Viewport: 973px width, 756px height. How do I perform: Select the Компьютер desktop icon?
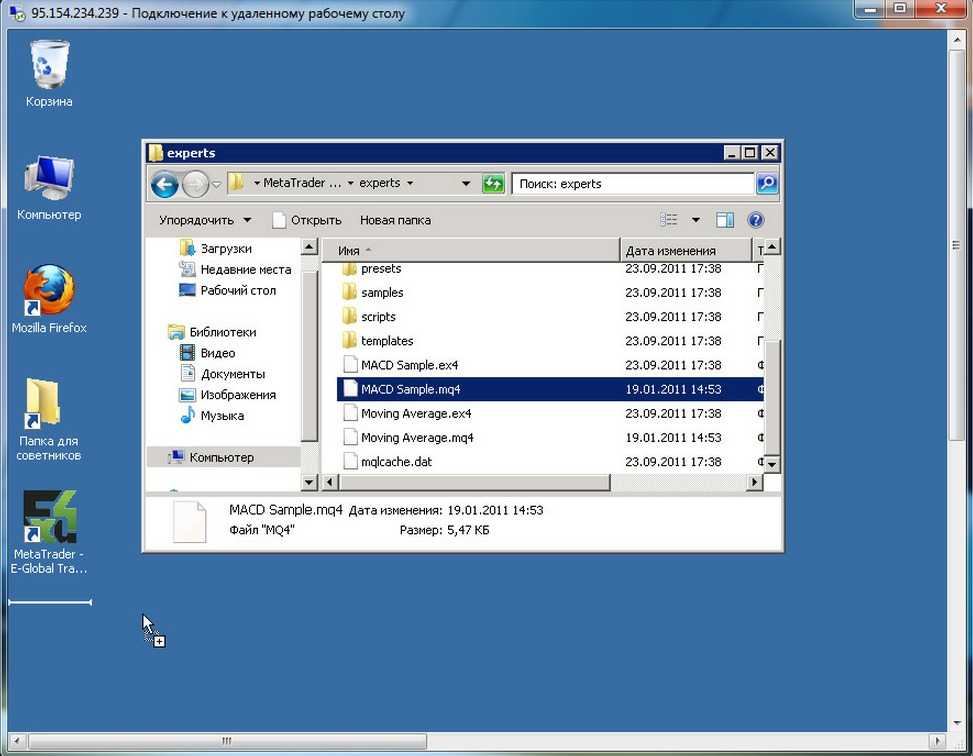coord(49,180)
